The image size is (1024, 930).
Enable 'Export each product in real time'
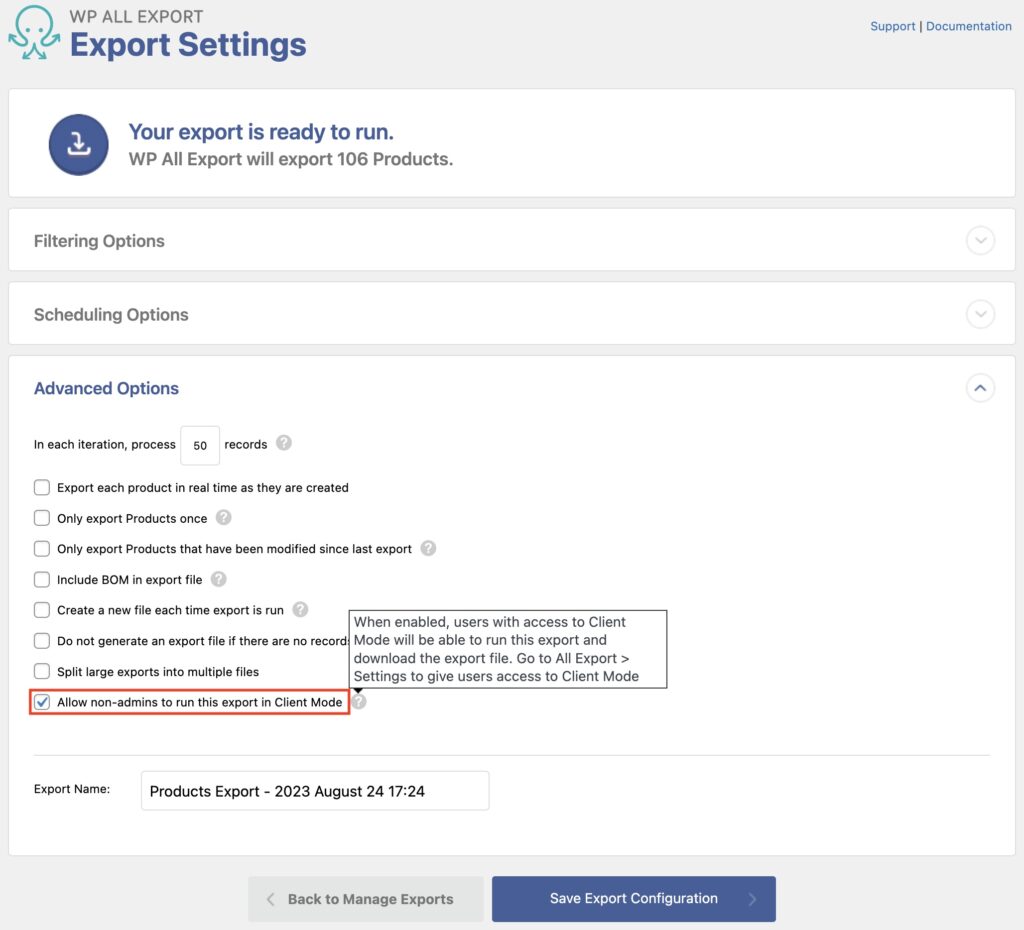click(x=41, y=487)
